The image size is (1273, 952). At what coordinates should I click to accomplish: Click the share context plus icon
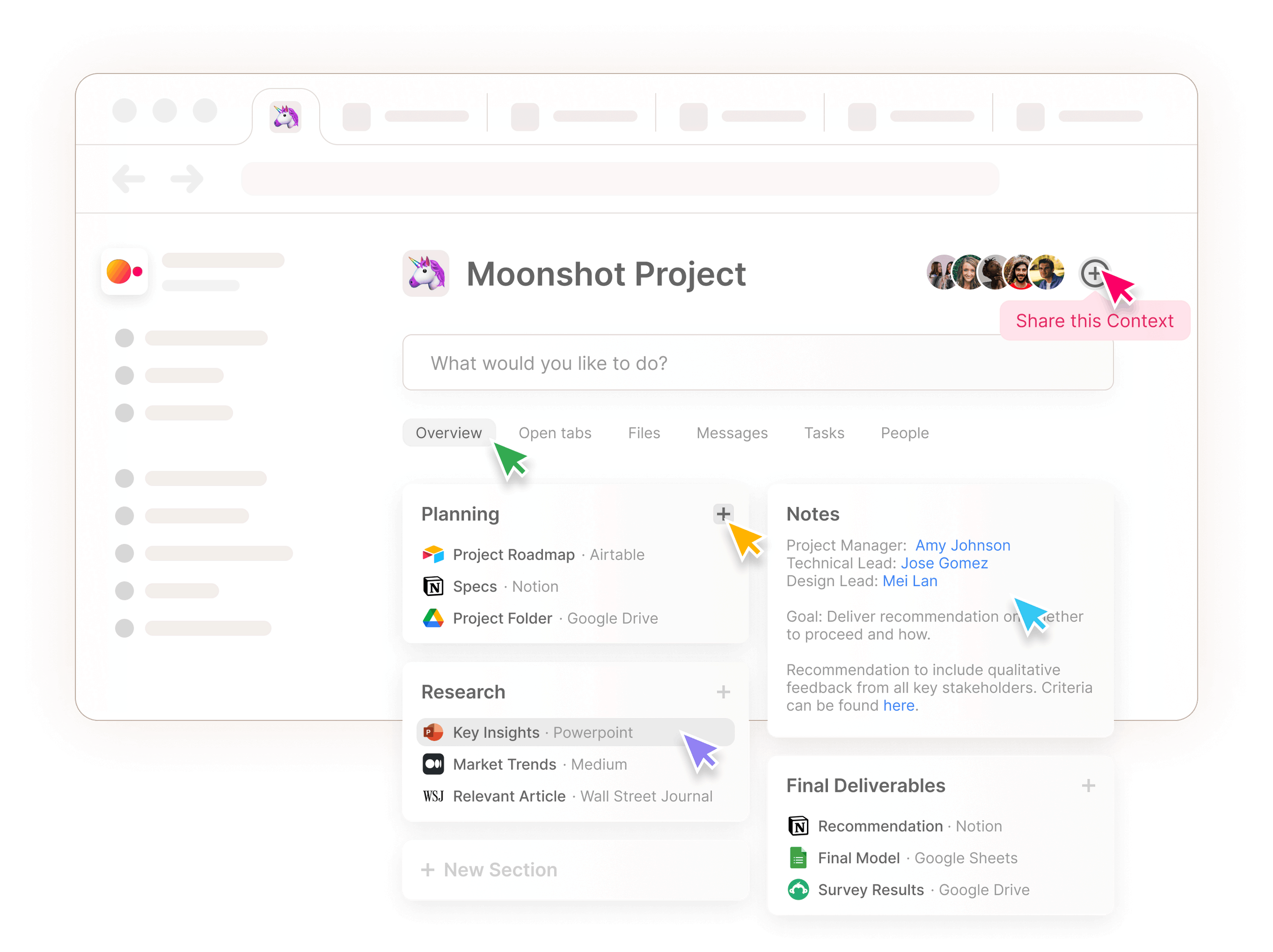point(1093,273)
